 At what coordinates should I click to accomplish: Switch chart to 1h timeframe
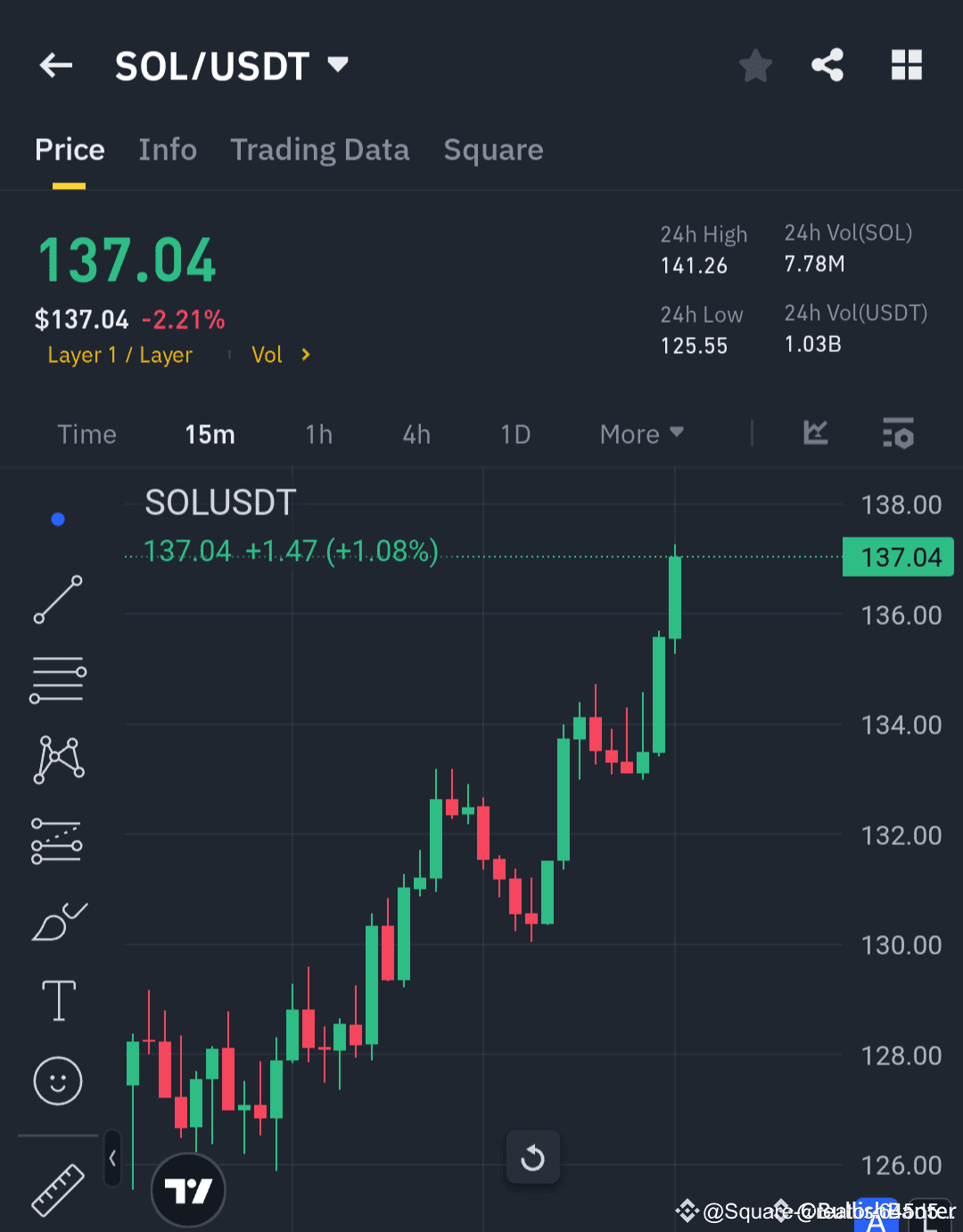(x=318, y=434)
